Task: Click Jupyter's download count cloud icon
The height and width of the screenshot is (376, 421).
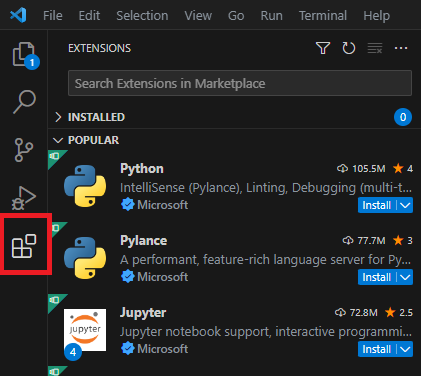Action: click(x=340, y=313)
